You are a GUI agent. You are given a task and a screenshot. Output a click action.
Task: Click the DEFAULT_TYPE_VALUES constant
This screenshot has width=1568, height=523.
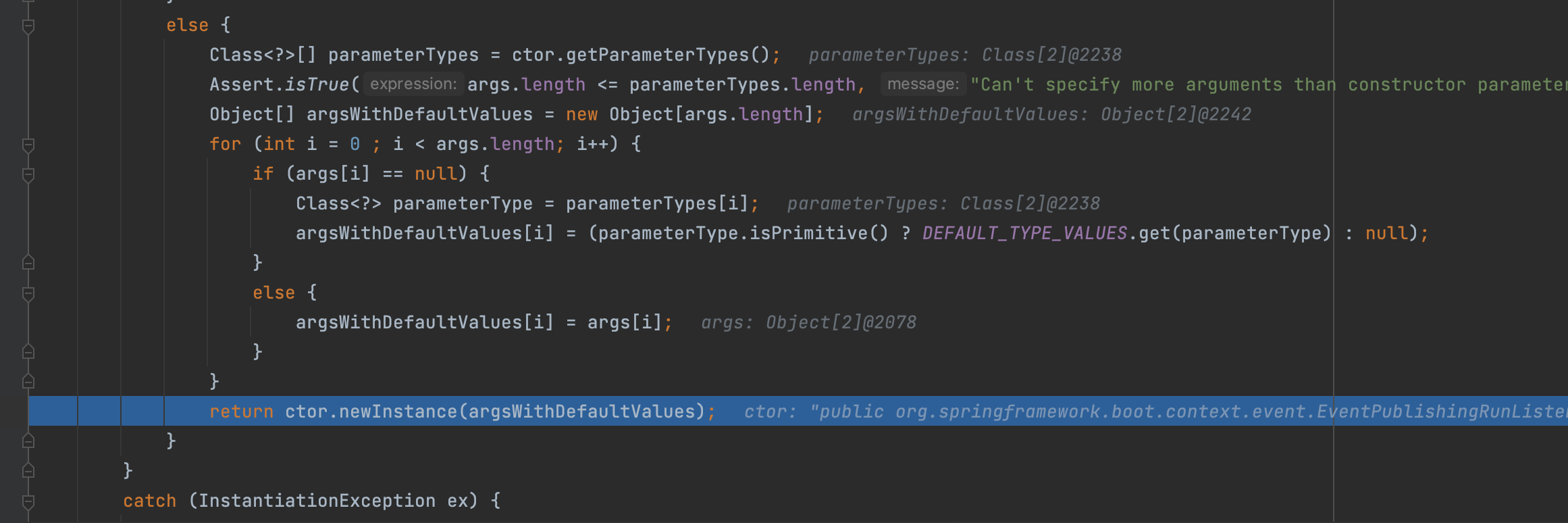[1024, 233]
